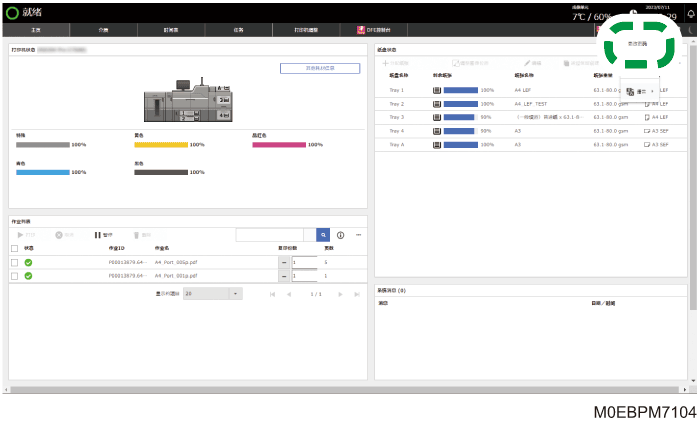
Task: Check the box for A4_Port_005p.pdf job
Action: [x=14, y=262]
